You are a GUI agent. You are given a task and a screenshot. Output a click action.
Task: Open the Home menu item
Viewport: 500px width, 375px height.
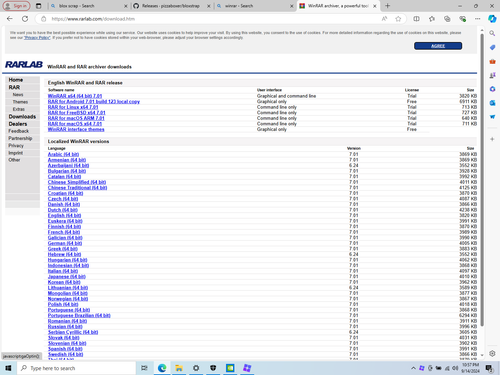(16, 80)
